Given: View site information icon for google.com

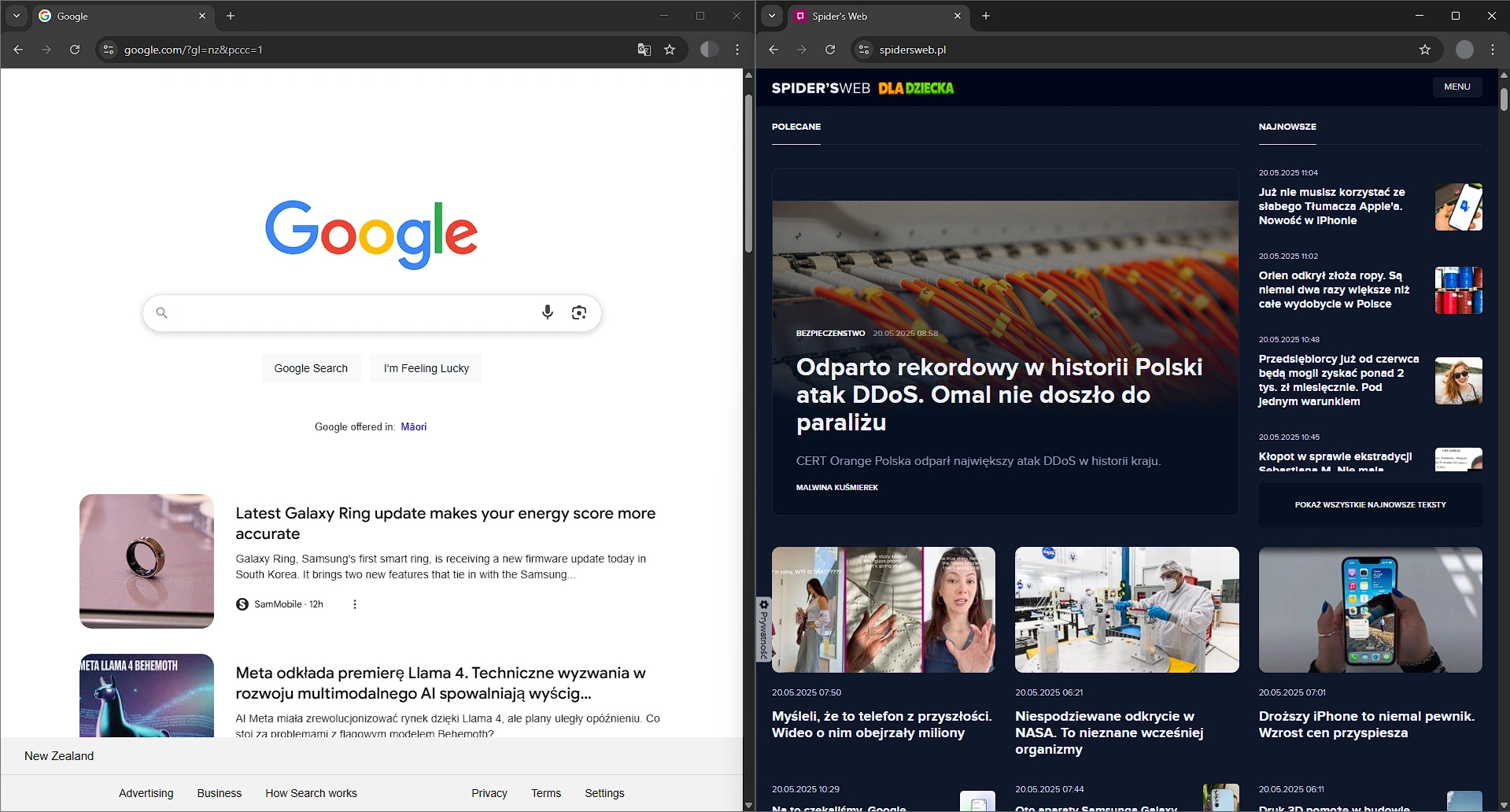Looking at the screenshot, I should (x=109, y=50).
